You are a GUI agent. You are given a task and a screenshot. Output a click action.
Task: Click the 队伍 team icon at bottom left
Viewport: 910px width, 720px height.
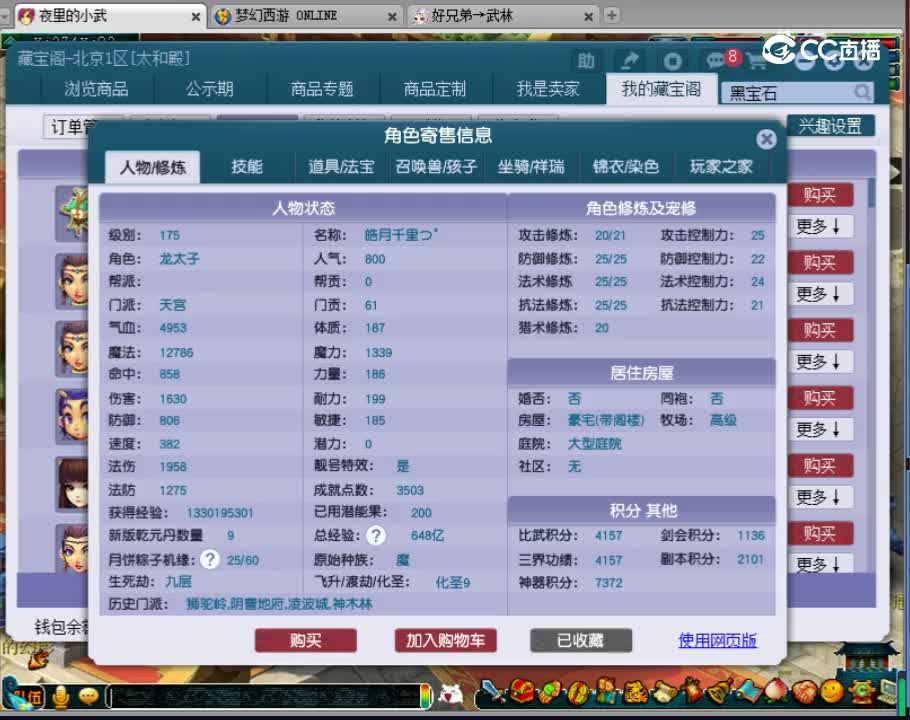click(x=27, y=696)
